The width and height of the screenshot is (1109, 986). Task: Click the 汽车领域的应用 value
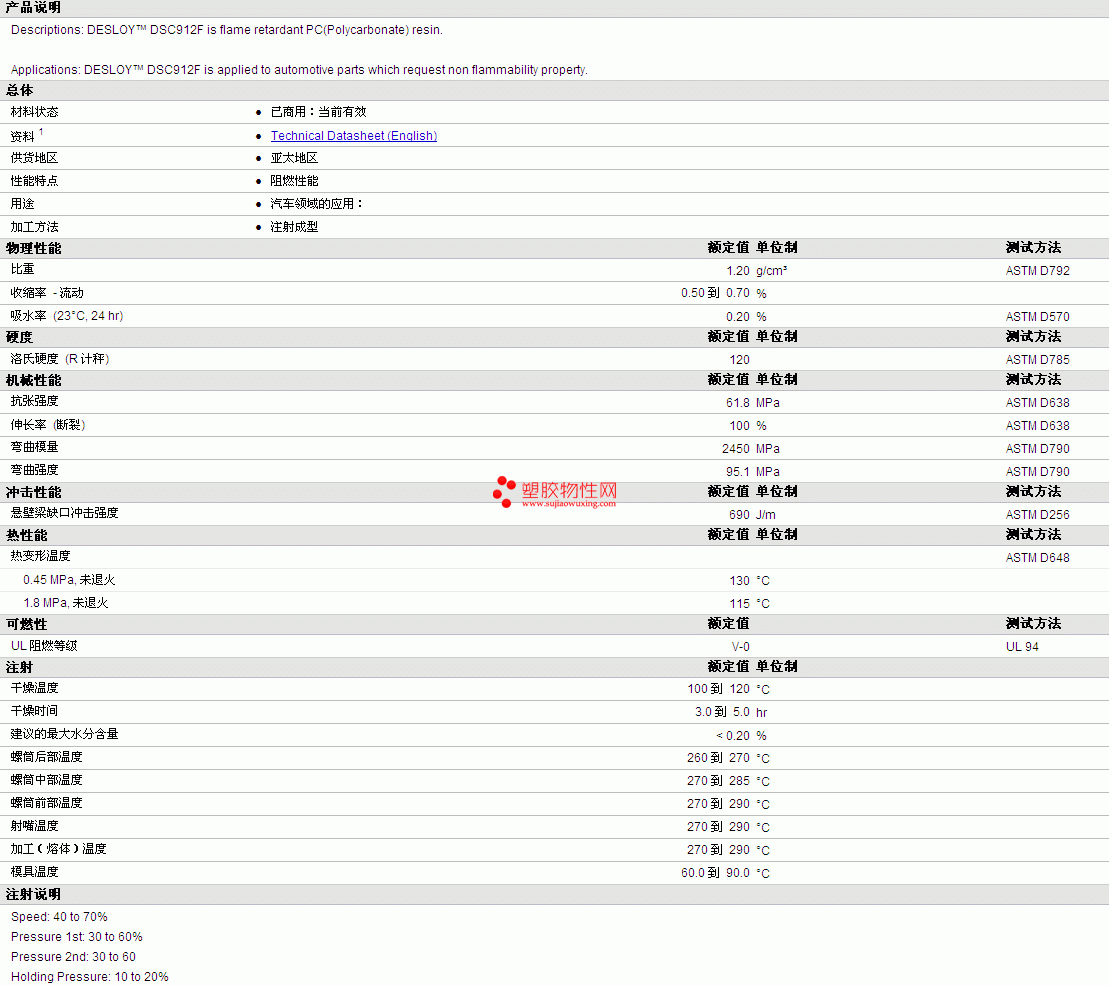tap(316, 204)
